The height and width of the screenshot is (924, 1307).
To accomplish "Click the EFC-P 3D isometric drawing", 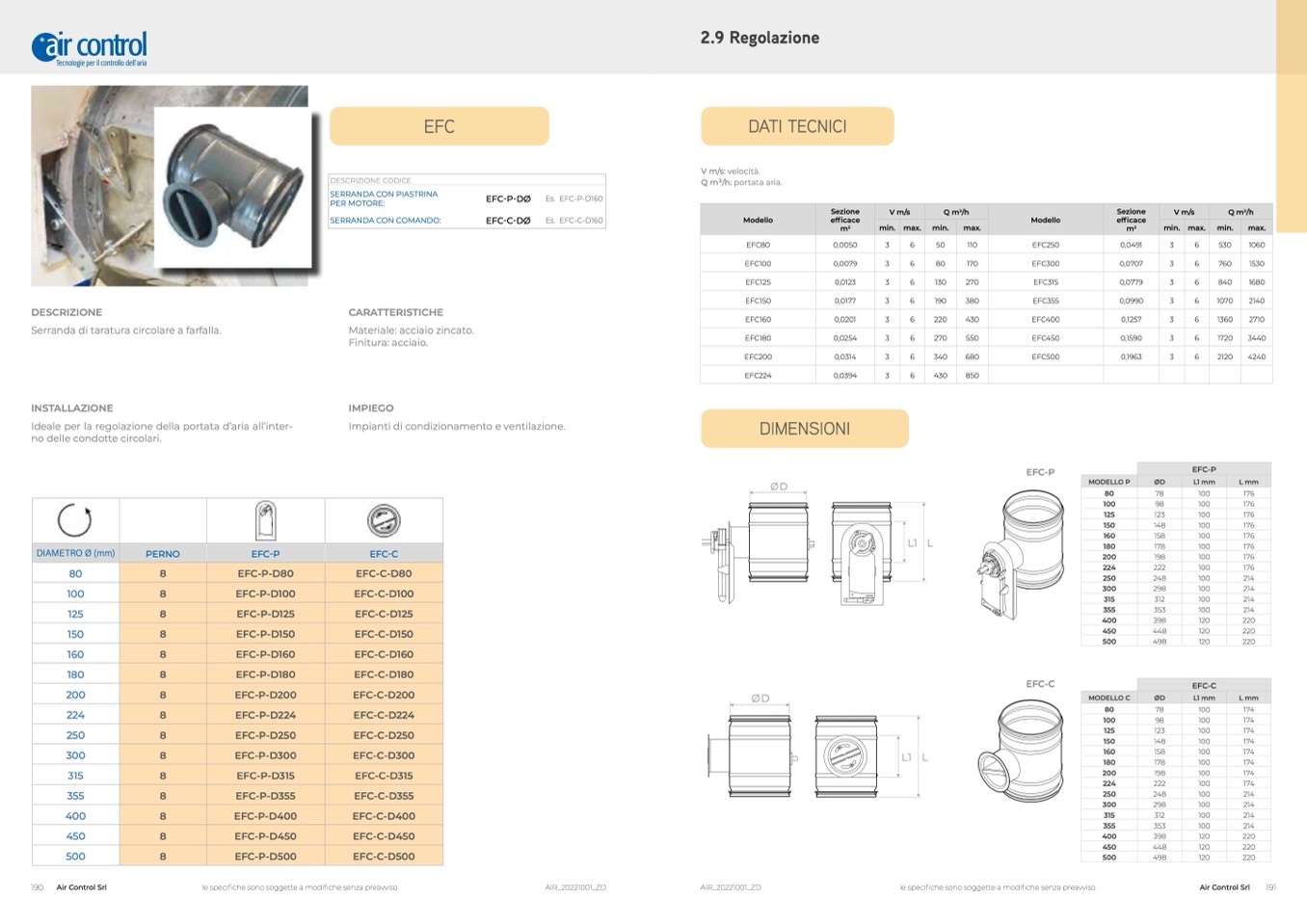I will pos(1022,554).
